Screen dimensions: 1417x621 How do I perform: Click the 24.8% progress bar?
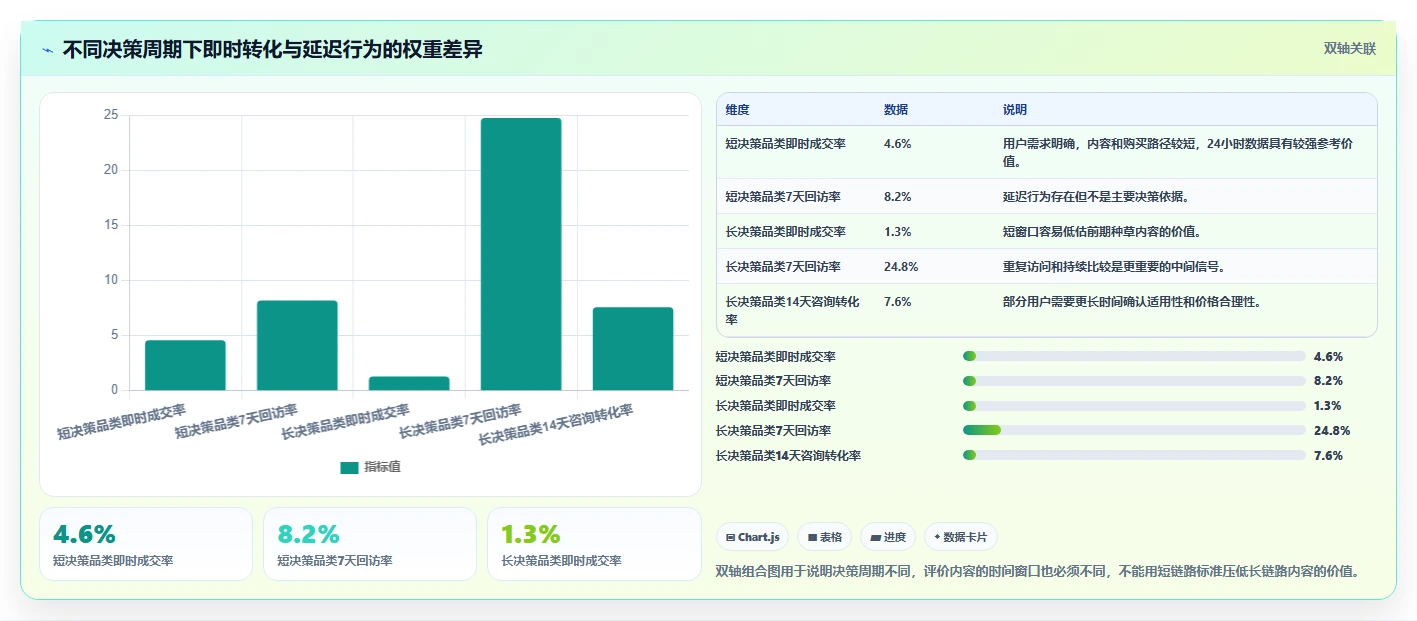tap(1134, 430)
